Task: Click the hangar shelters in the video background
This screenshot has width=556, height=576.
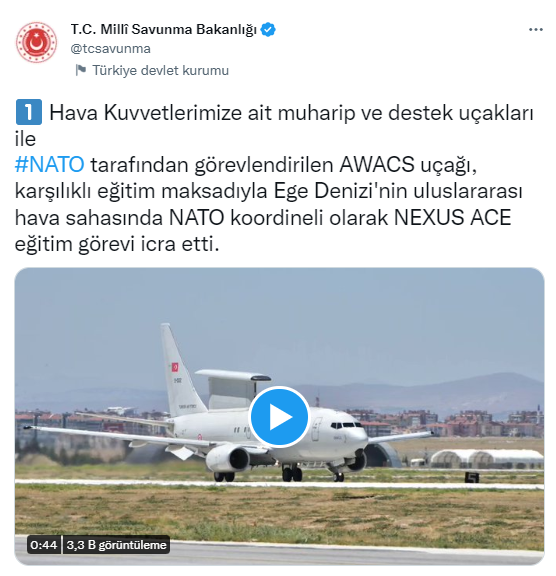Action: (x=487, y=459)
